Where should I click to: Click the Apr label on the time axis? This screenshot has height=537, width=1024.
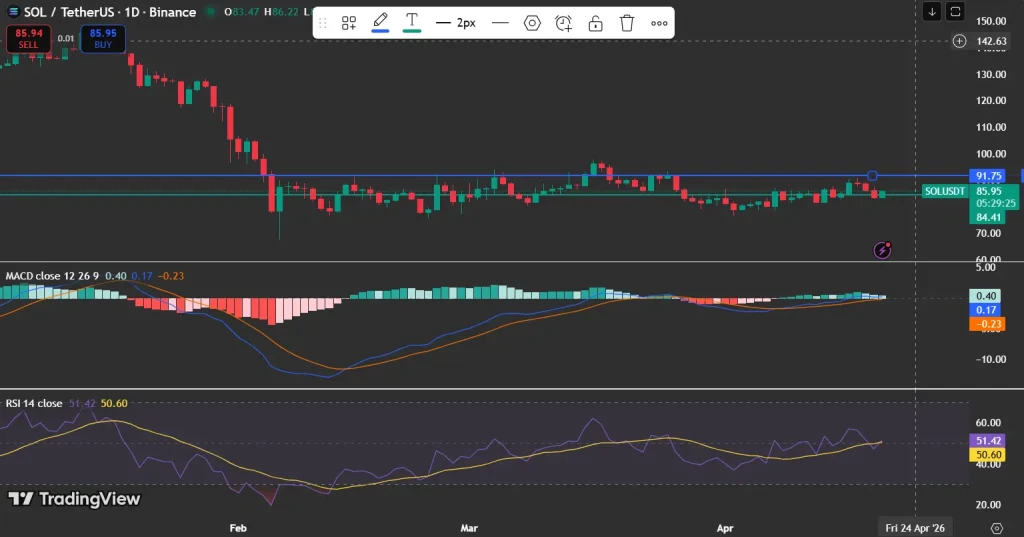725,528
